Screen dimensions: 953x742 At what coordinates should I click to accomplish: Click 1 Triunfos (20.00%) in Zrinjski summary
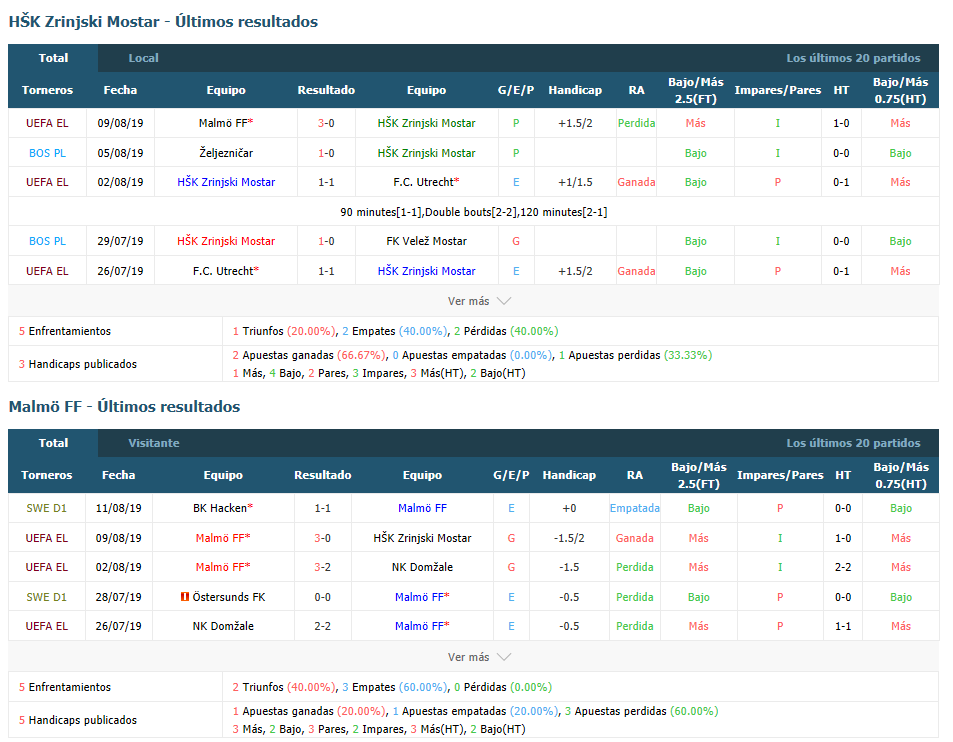coord(283,331)
